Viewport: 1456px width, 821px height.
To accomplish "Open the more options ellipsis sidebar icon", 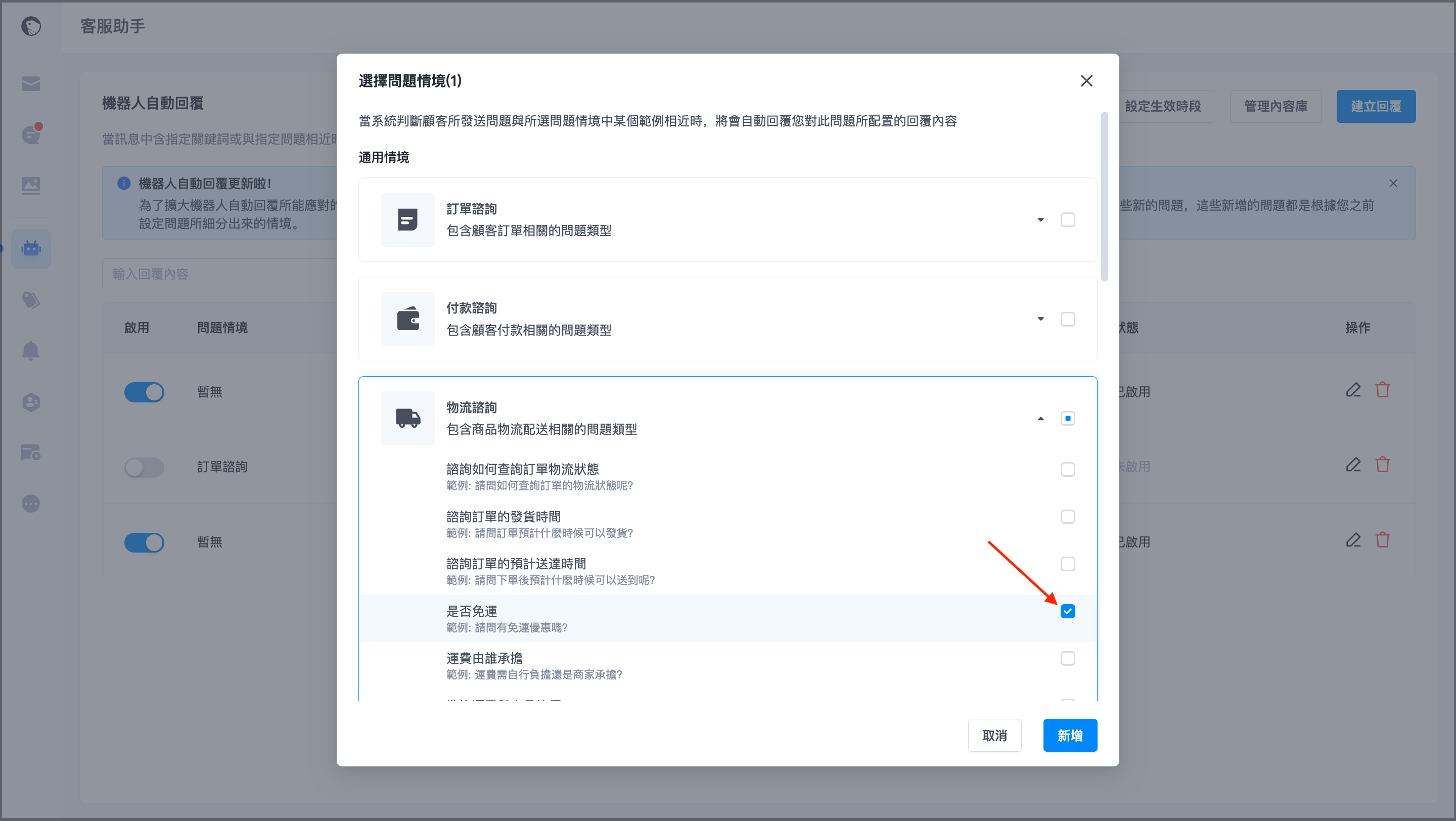I will (x=31, y=504).
